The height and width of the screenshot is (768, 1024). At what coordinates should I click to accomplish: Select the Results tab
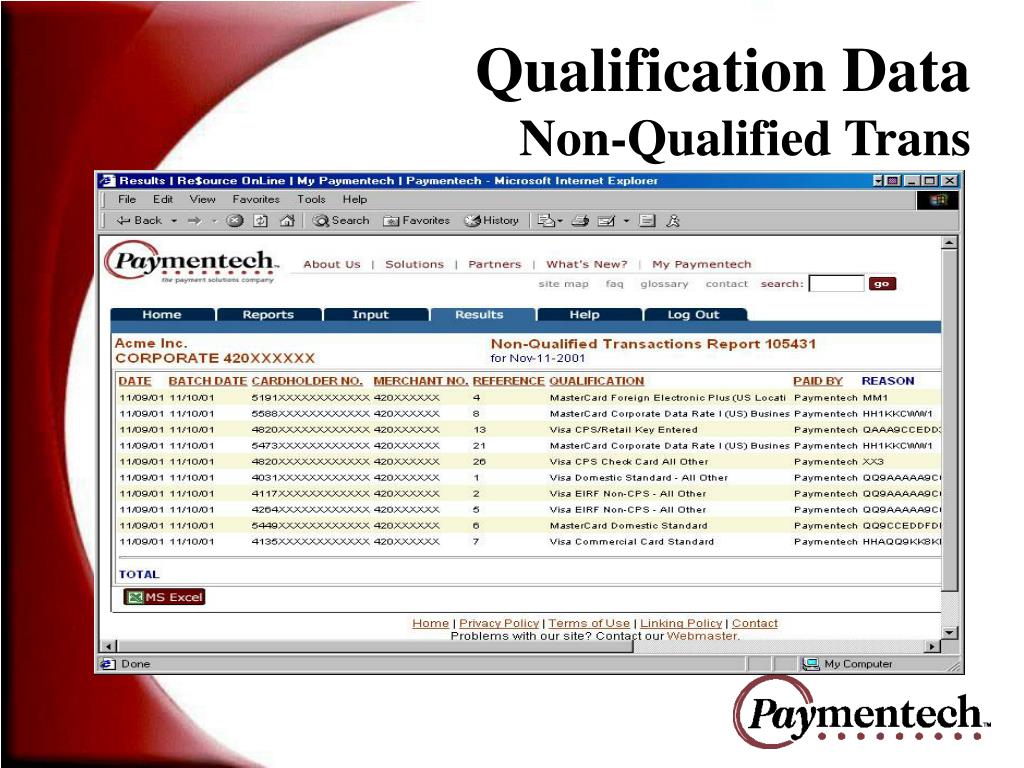[x=479, y=315]
